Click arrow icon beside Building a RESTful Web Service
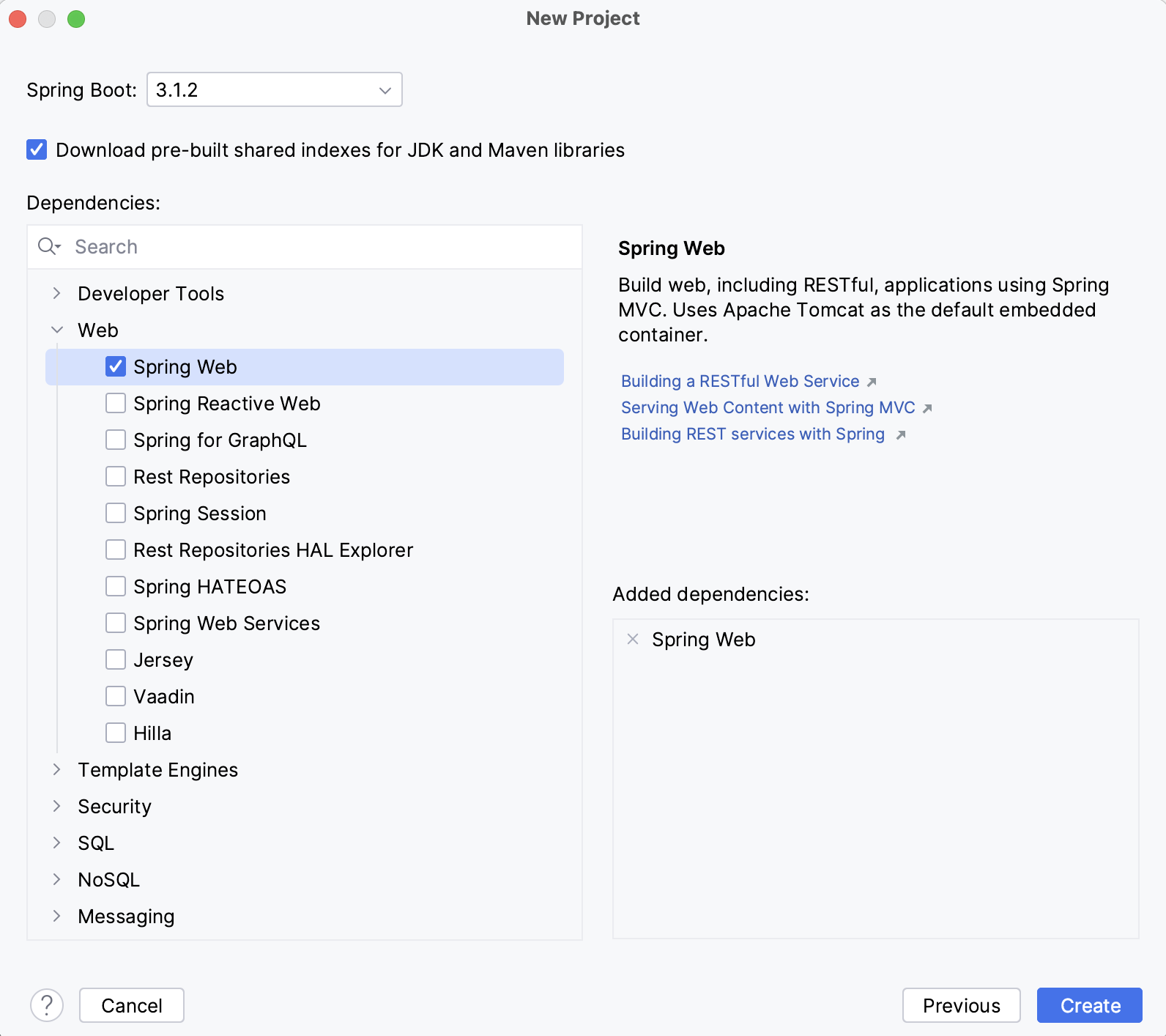The image size is (1166, 1036). point(872,382)
